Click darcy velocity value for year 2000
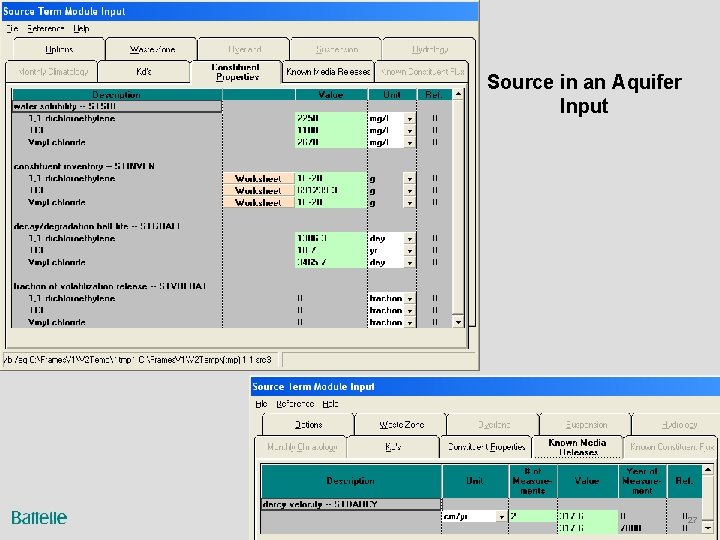The width and height of the screenshot is (720, 540). point(587,528)
